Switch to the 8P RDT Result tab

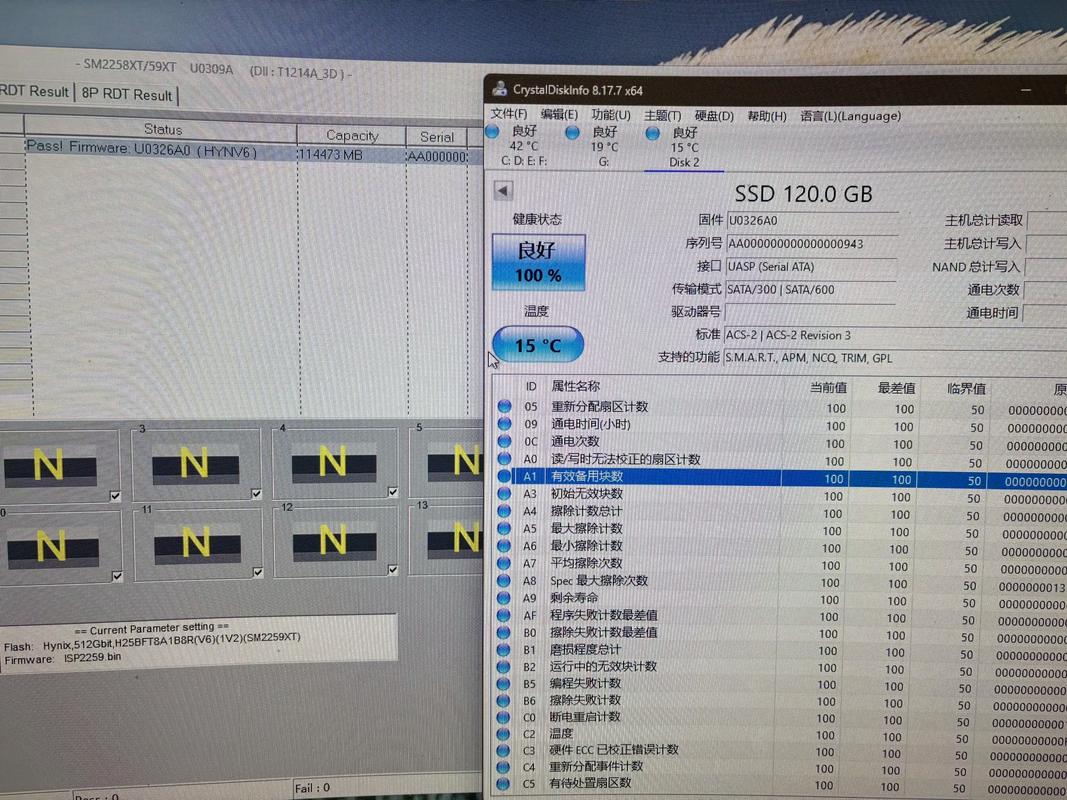coord(127,91)
